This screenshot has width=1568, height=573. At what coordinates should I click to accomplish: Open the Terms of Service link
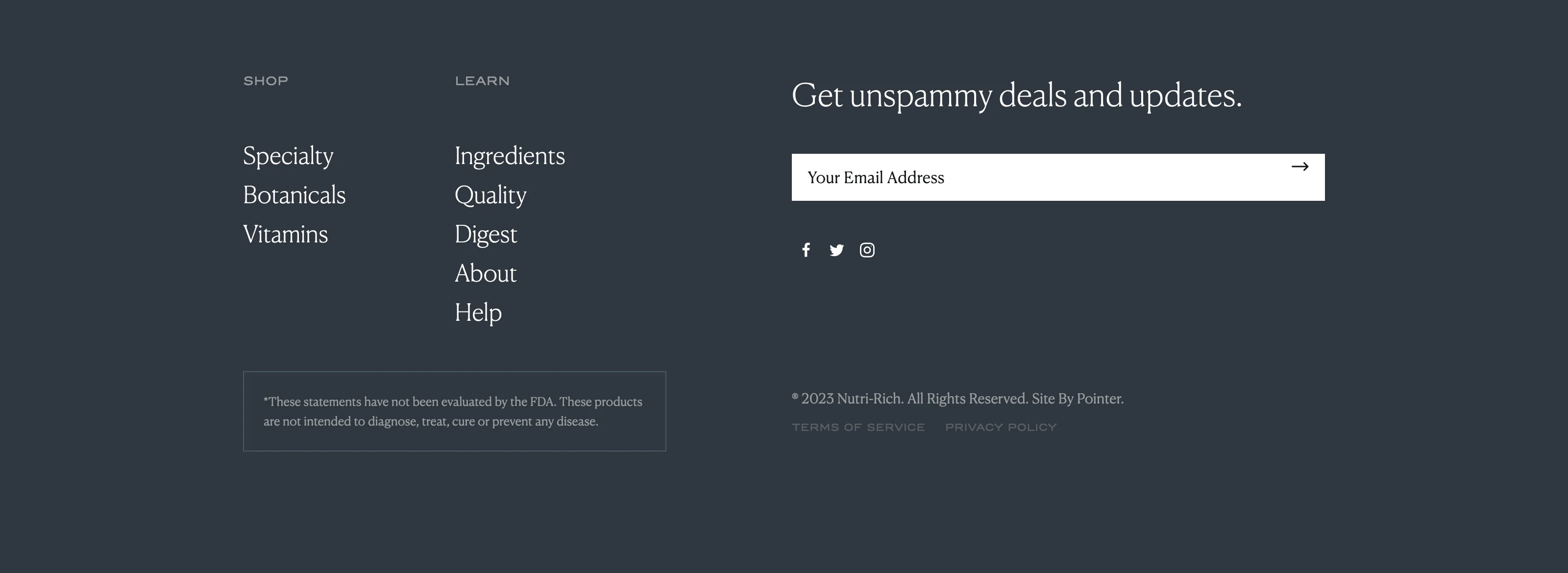[x=859, y=427]
